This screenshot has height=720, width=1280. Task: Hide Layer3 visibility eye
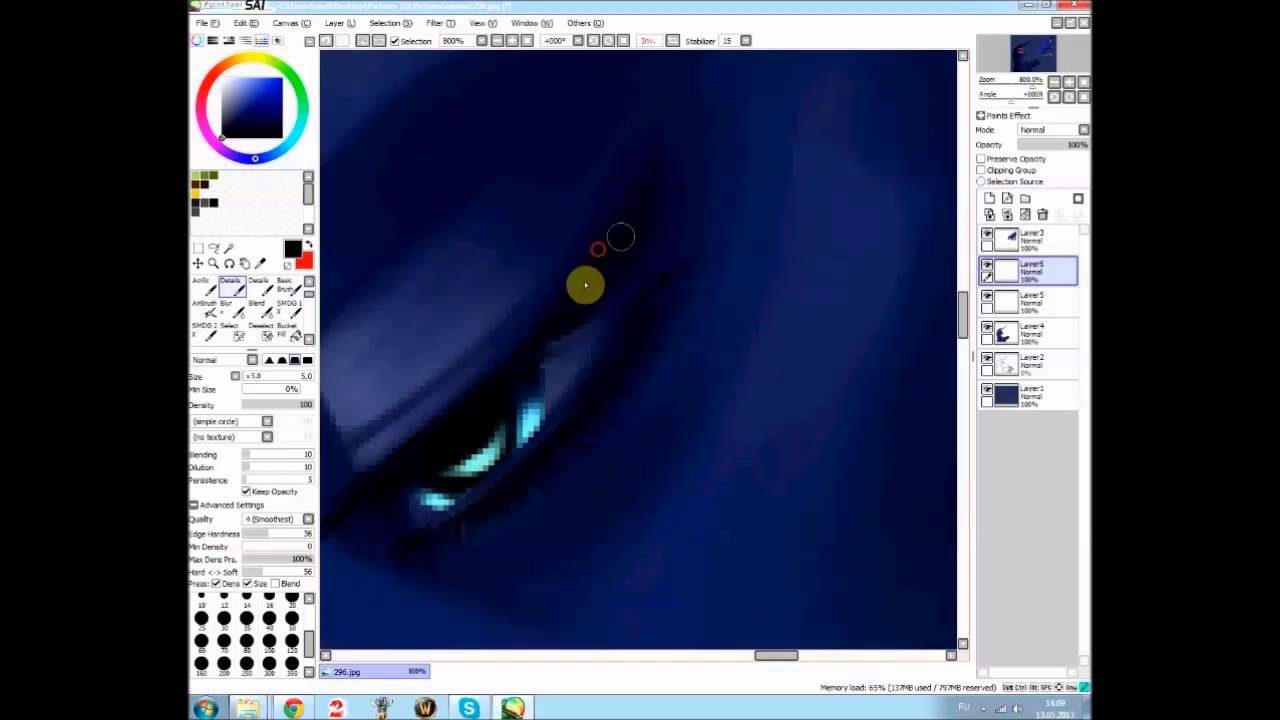pyautogui.click(x=987, y=234)
